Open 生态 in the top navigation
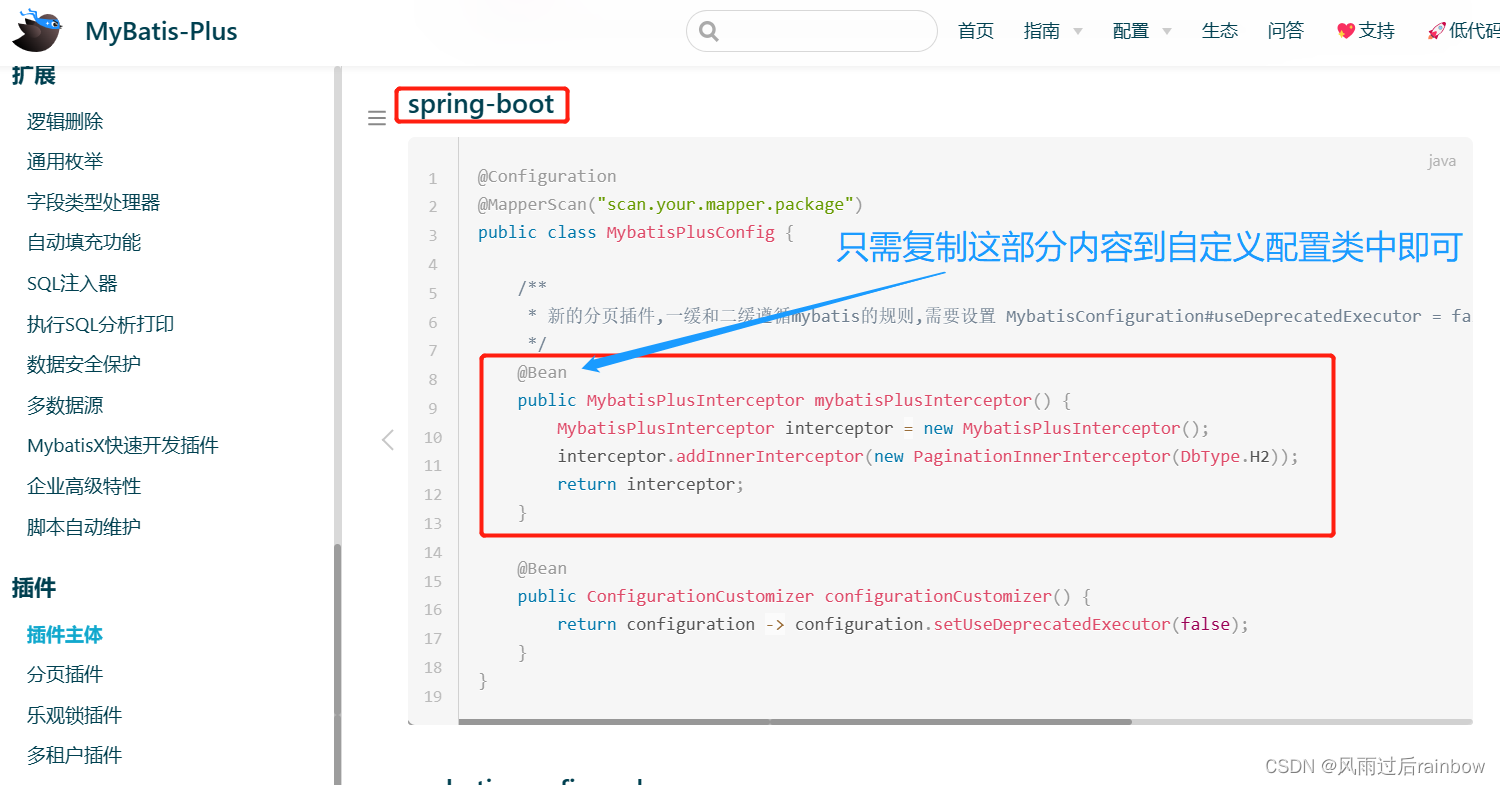The image size is (1500, 785). point(1220,31)
